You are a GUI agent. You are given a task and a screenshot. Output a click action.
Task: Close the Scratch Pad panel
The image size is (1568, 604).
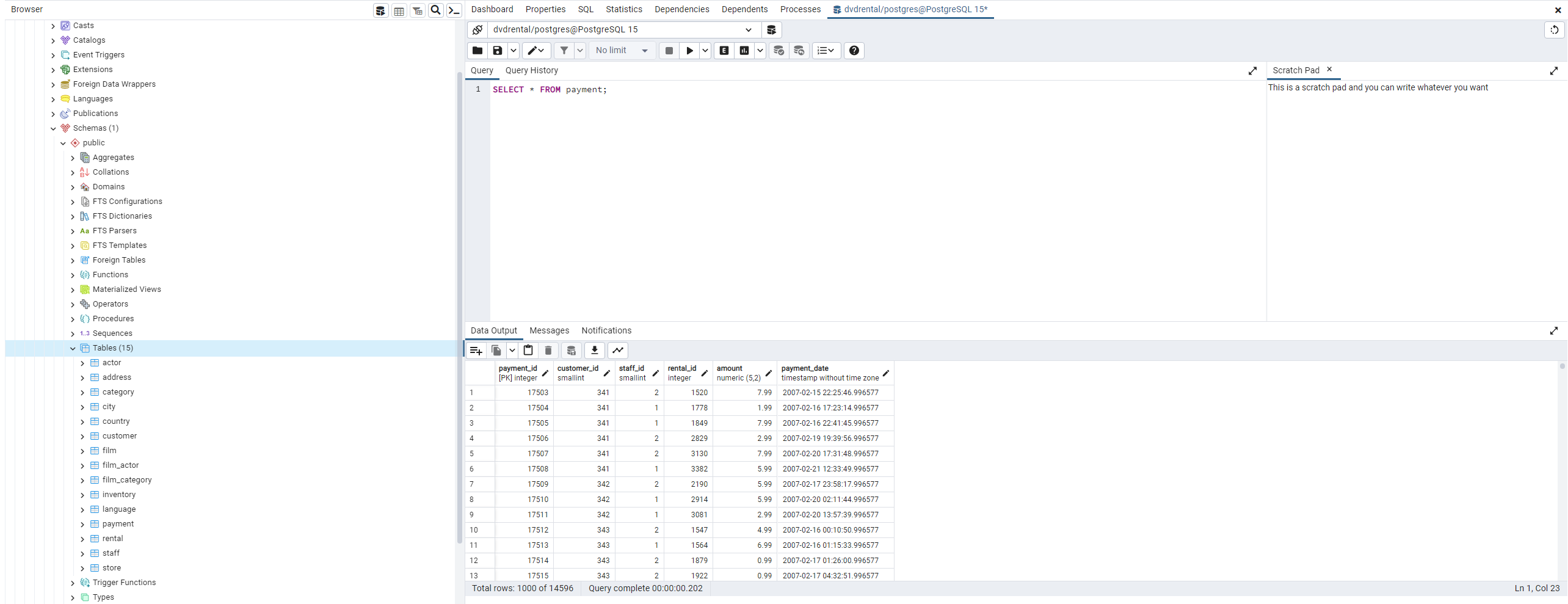coord(1329,70)
